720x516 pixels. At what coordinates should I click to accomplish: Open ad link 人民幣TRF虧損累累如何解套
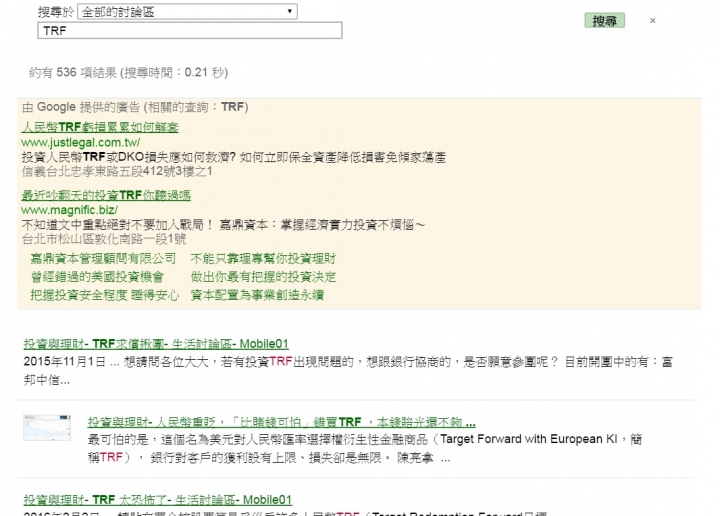[x=100, y=127]
